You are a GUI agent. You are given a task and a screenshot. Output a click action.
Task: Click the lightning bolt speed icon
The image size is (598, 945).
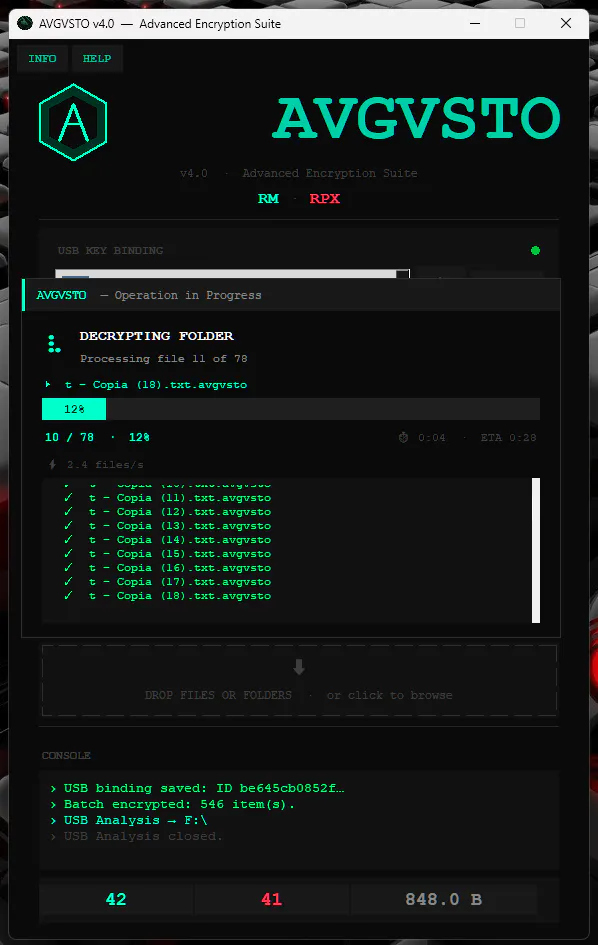(52, 465)
